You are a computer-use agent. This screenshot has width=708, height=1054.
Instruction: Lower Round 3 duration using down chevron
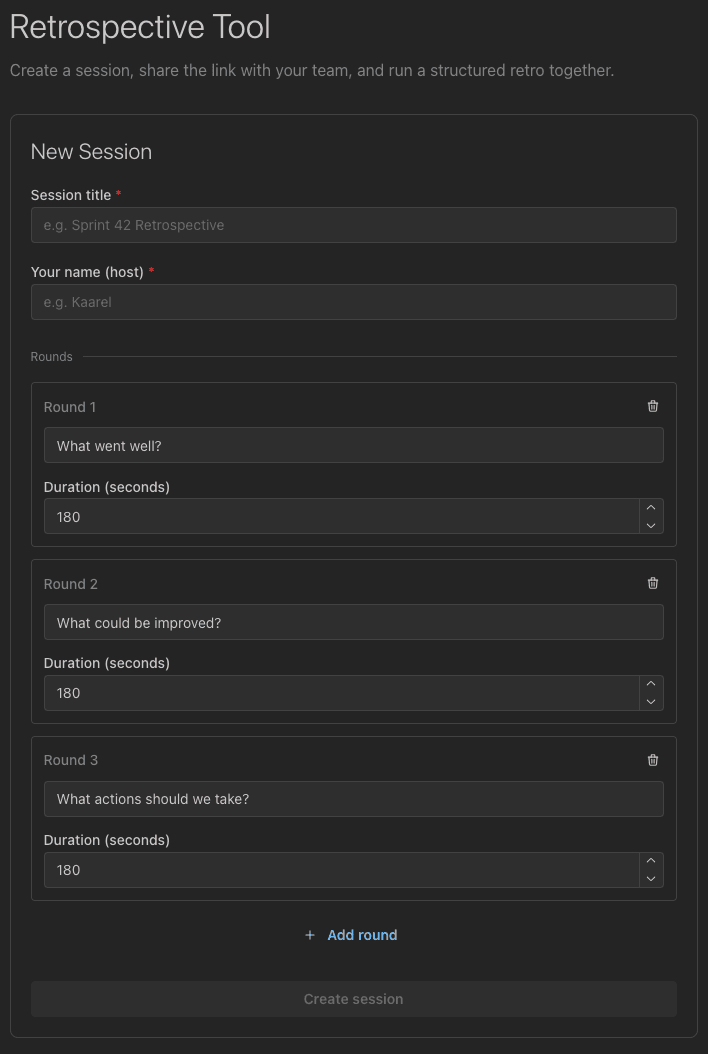point(651,879)
